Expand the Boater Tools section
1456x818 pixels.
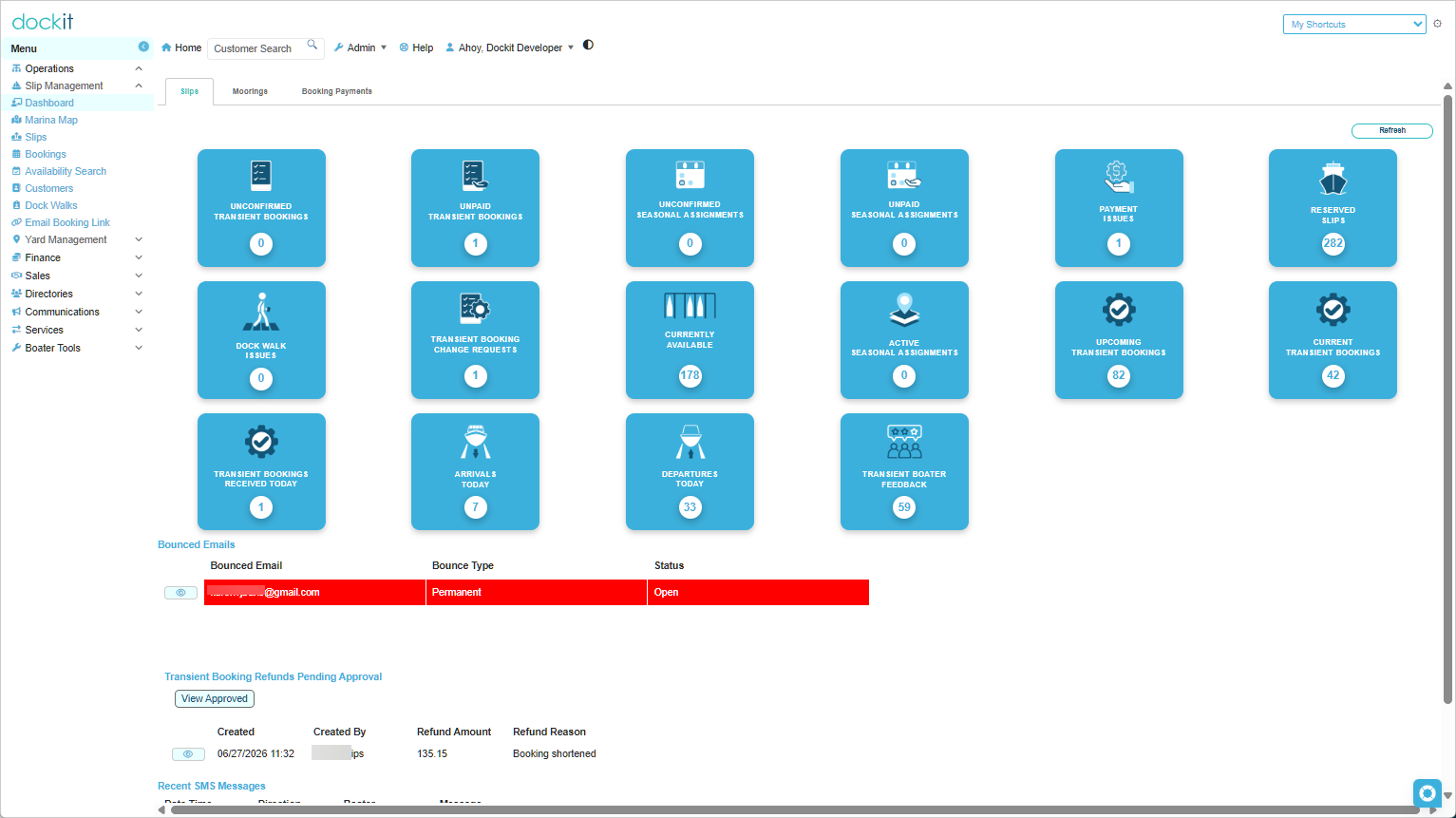tap(139, 348)
